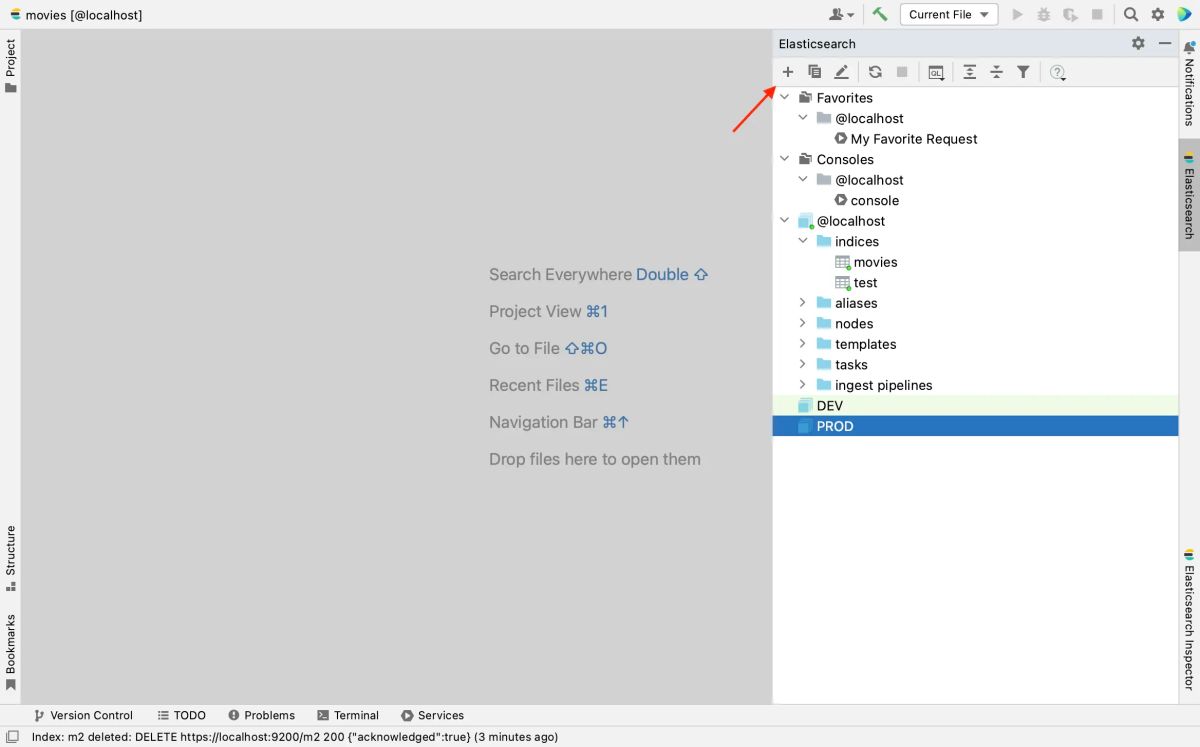Collapse the Consoles node
The height and width of the screenshot is (747, 1200).
785,159
